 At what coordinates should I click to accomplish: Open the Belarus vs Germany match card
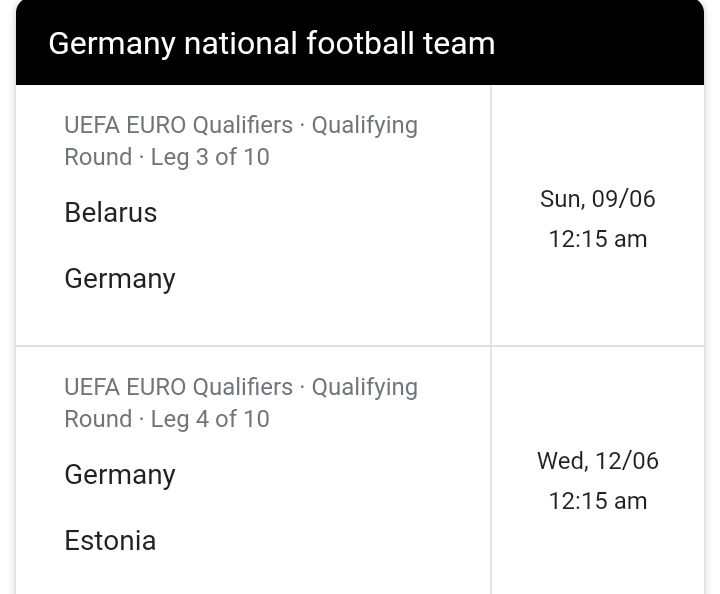pos(360,215)
